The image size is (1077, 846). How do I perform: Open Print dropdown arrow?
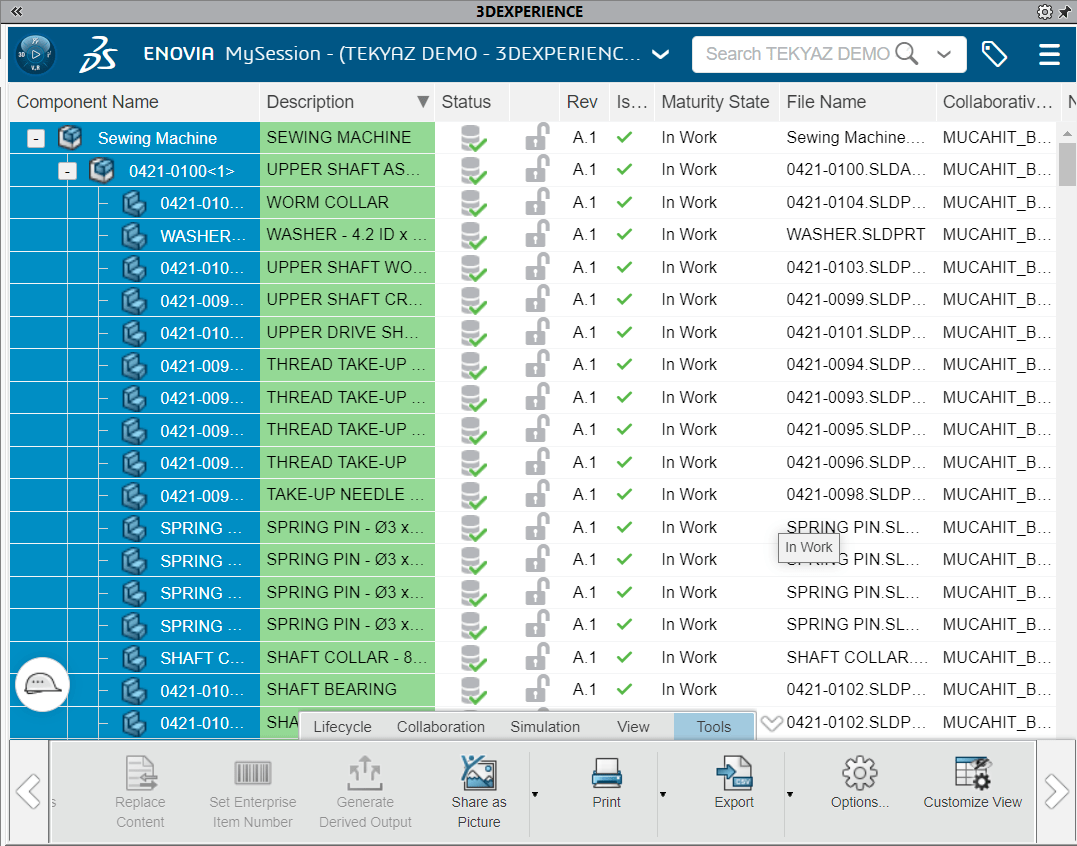(663, 794)
